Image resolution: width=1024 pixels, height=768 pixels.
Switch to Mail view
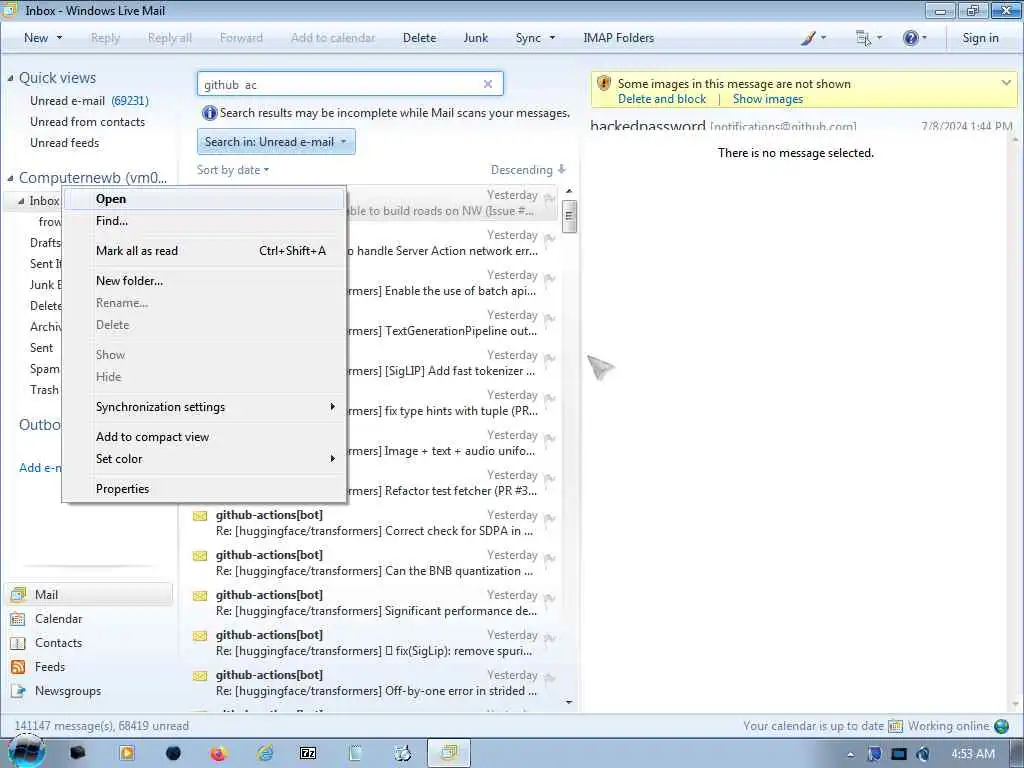pos(90,595)
